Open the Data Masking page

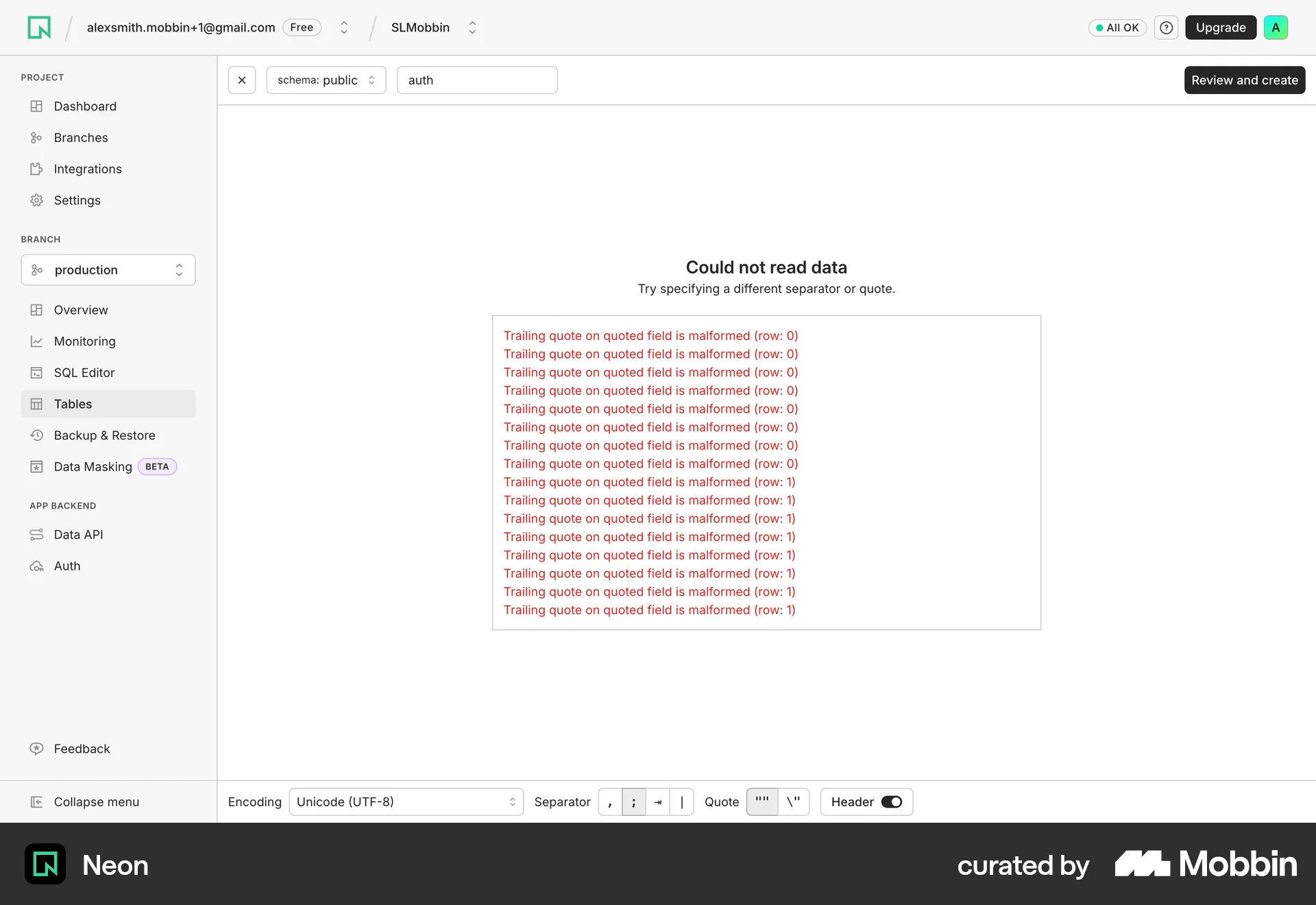[108, 467]
